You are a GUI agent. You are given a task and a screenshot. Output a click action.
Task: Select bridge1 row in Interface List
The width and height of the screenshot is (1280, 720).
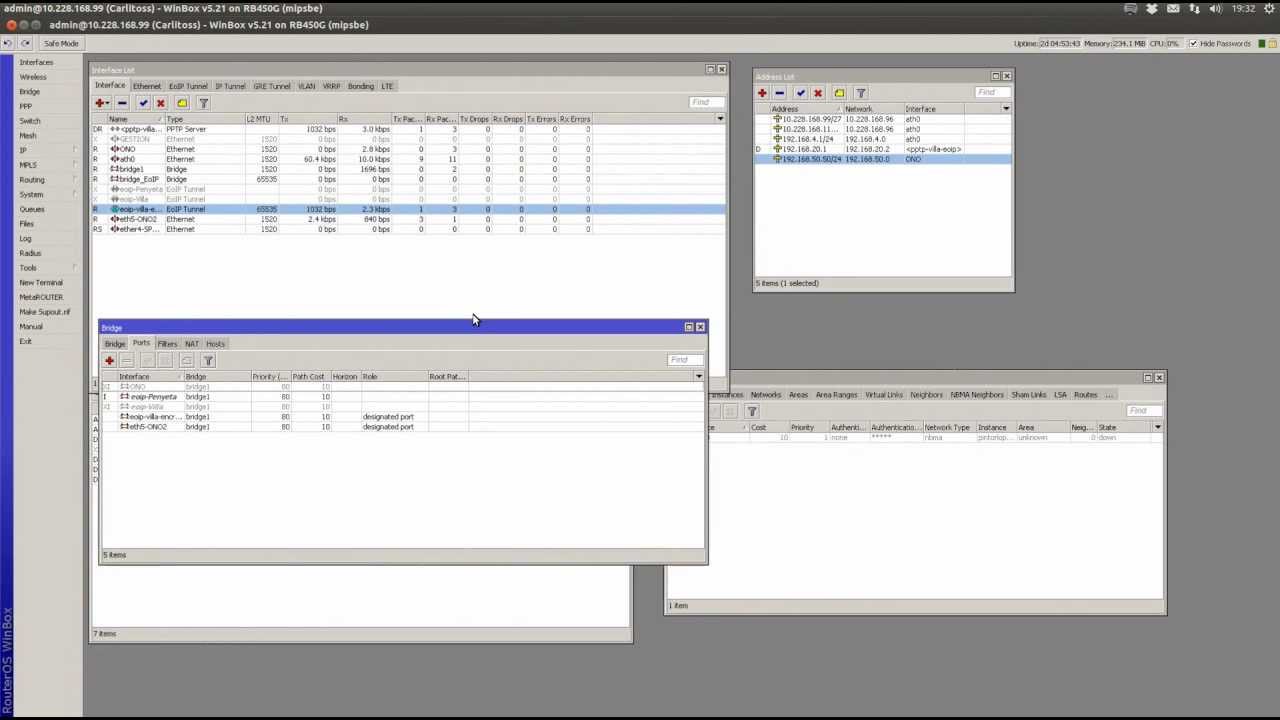pos(408,169)
